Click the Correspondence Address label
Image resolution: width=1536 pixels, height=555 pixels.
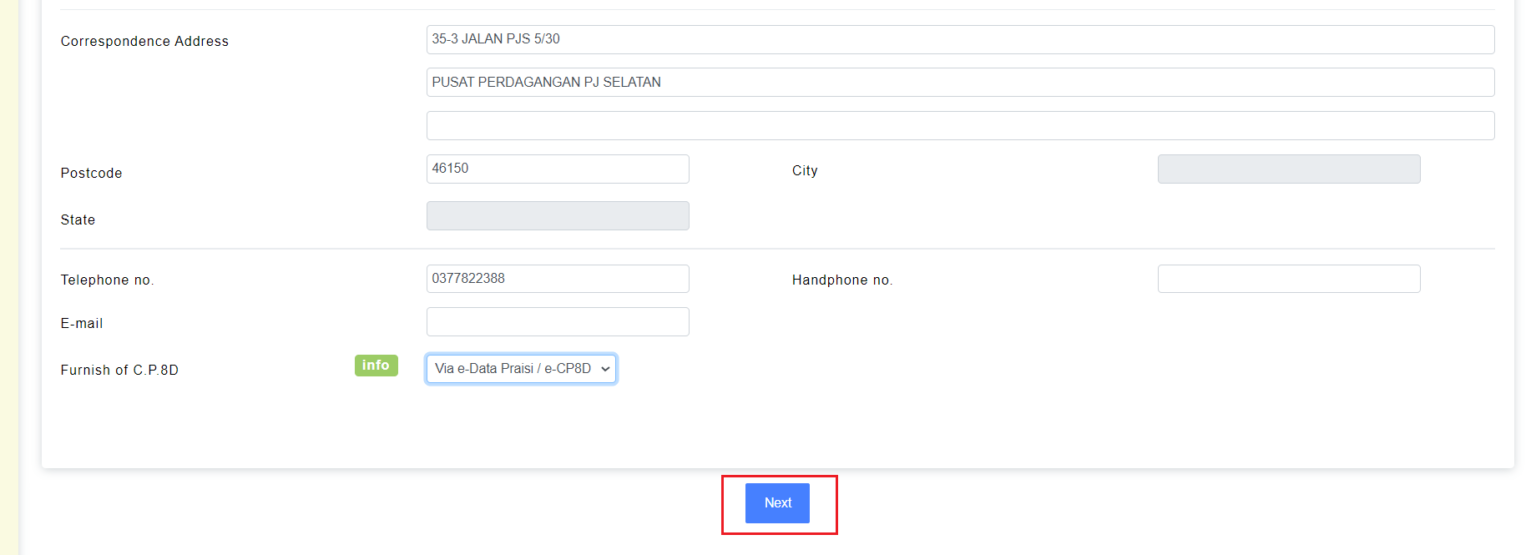tap(145, 41)
